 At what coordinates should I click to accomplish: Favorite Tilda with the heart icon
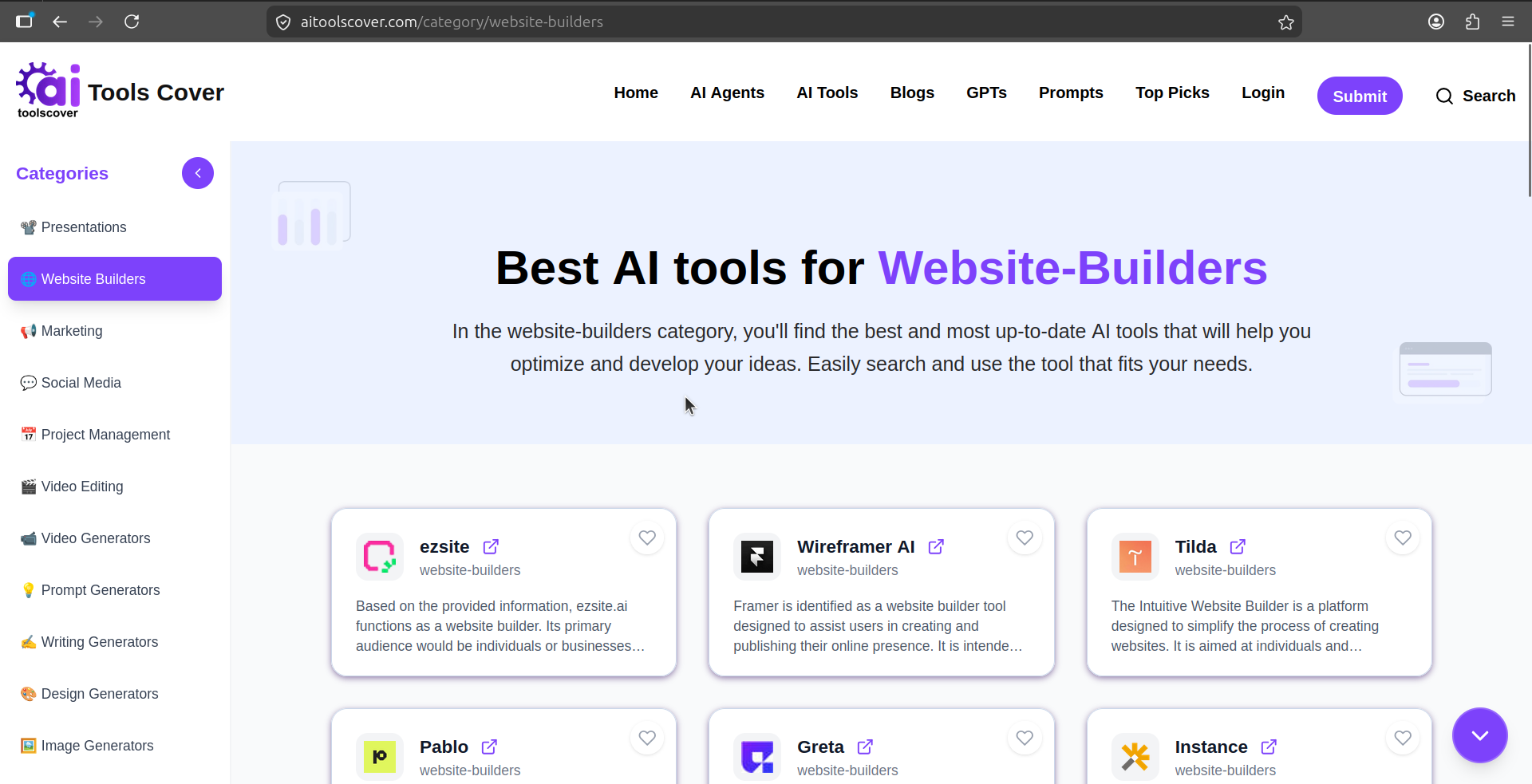coord(1403,538)
